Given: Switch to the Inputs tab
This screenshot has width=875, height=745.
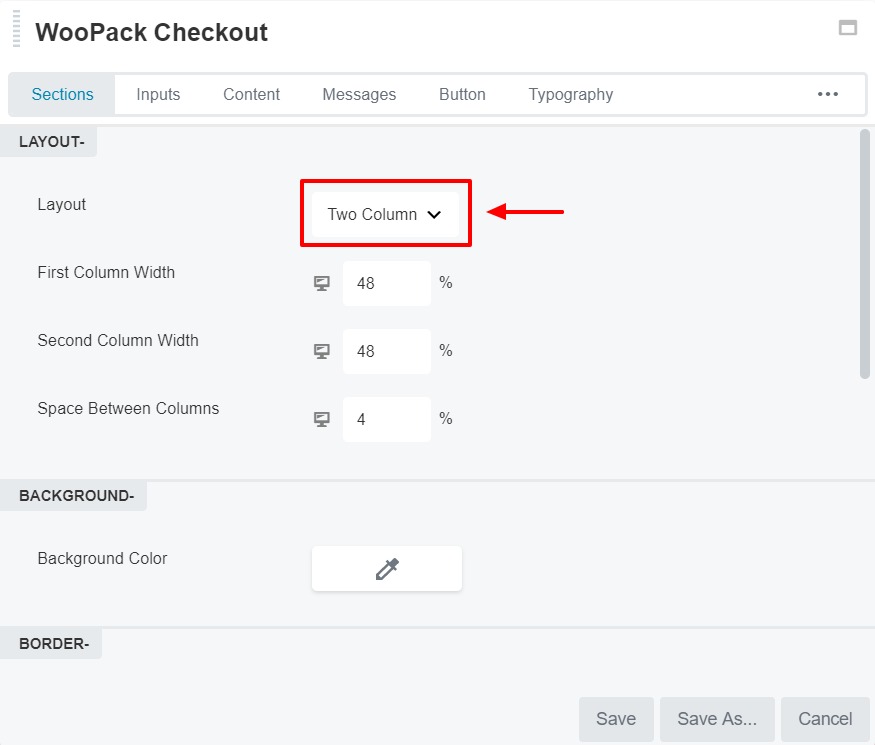Looking at the screenshot, I should pyautogui.click(x=158, y=94).
